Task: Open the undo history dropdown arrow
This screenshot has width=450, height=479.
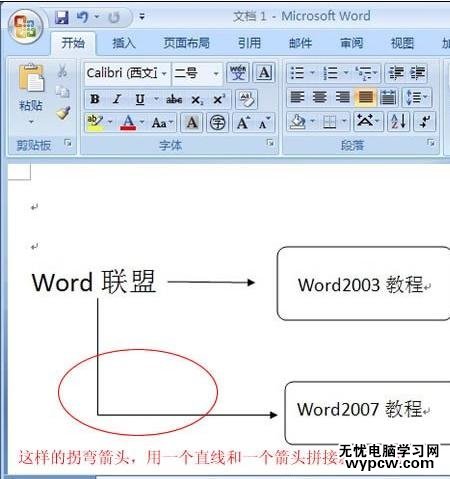Action: point(97,17)
